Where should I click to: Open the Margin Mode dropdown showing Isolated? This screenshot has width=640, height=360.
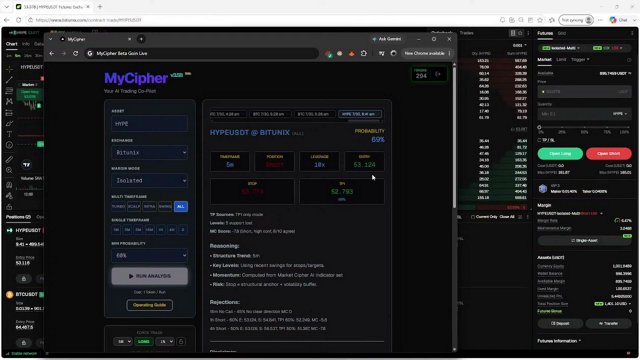pyautogui.click(x=149, y=180)
